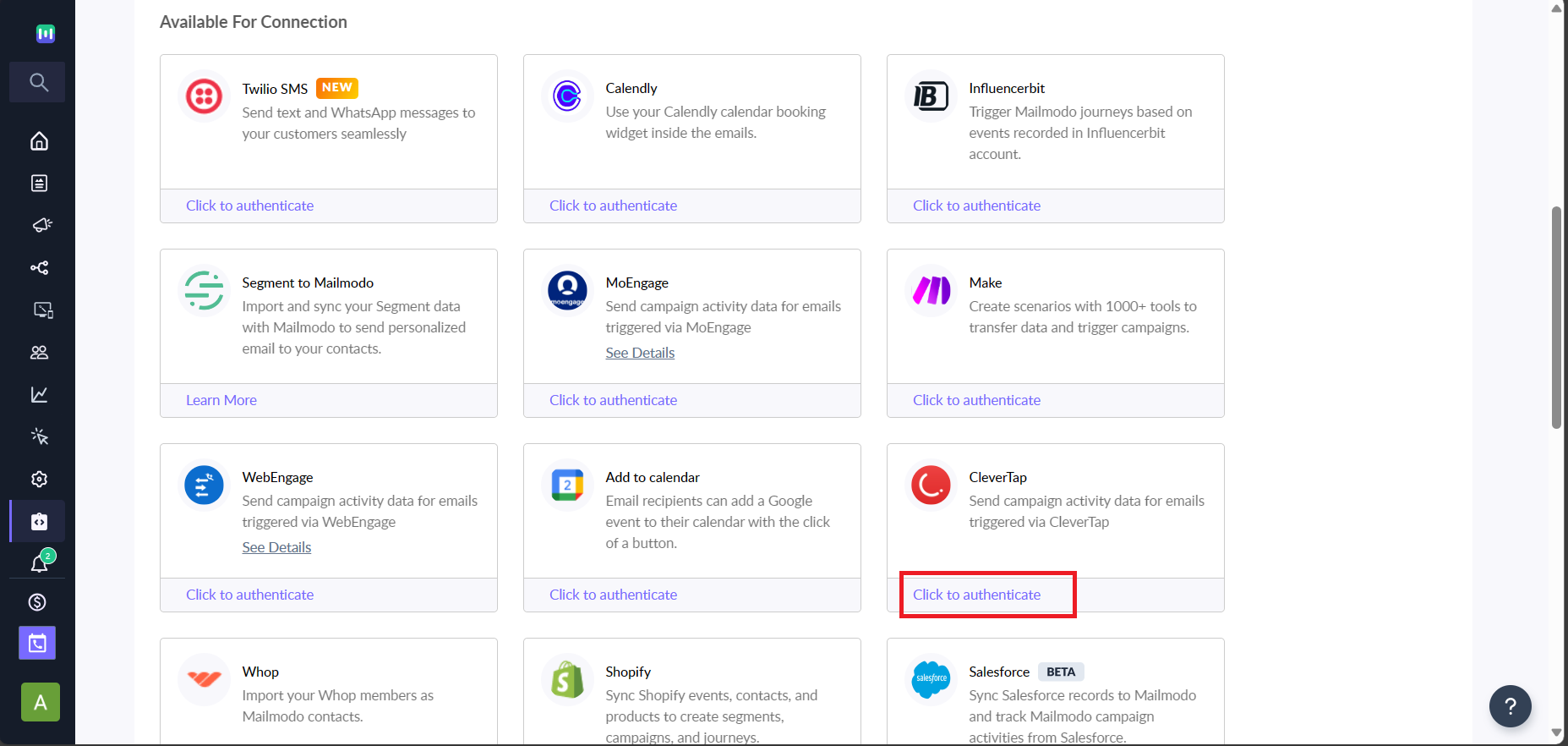The image size is (1568, 746).
Task: Open Journeys with the flow nodes icon
Action: pyautogui.click(x=40, y=268)
